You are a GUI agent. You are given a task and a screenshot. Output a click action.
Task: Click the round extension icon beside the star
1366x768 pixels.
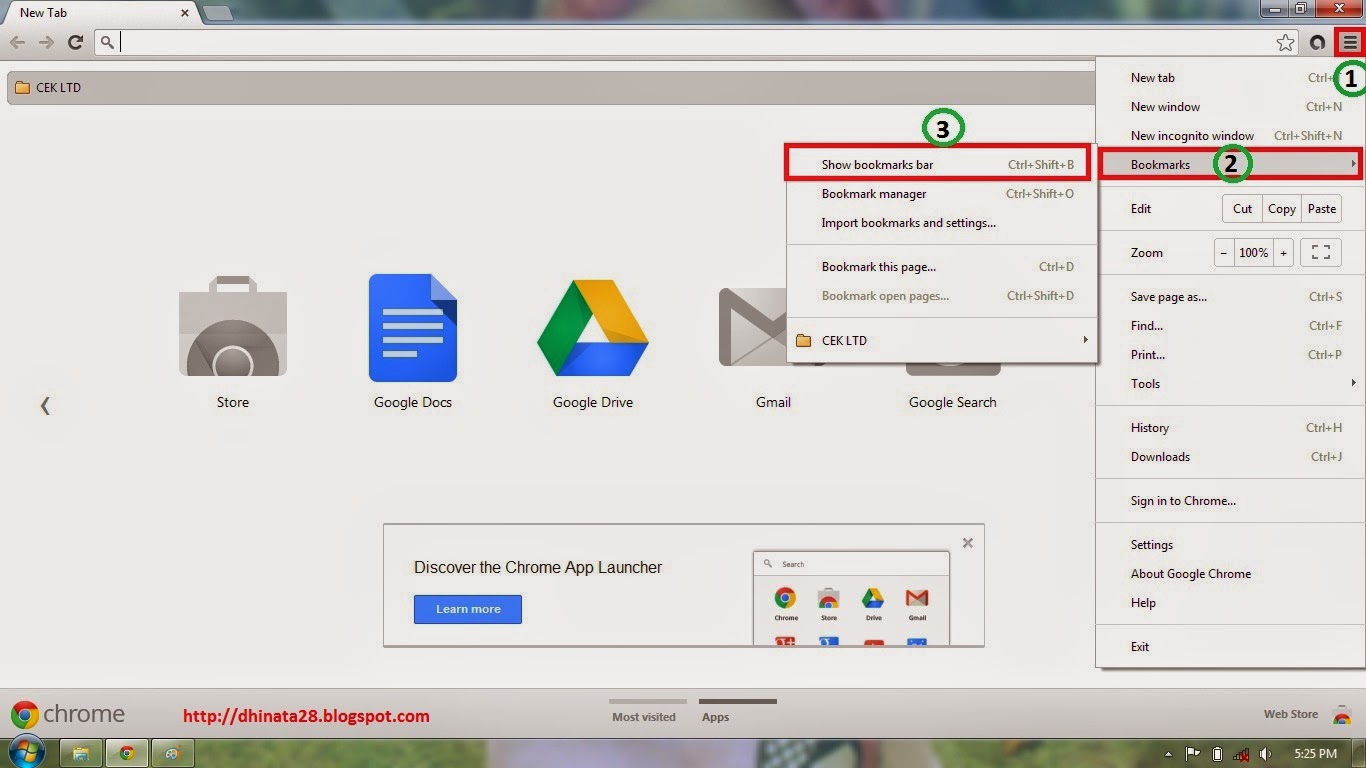1318,42
